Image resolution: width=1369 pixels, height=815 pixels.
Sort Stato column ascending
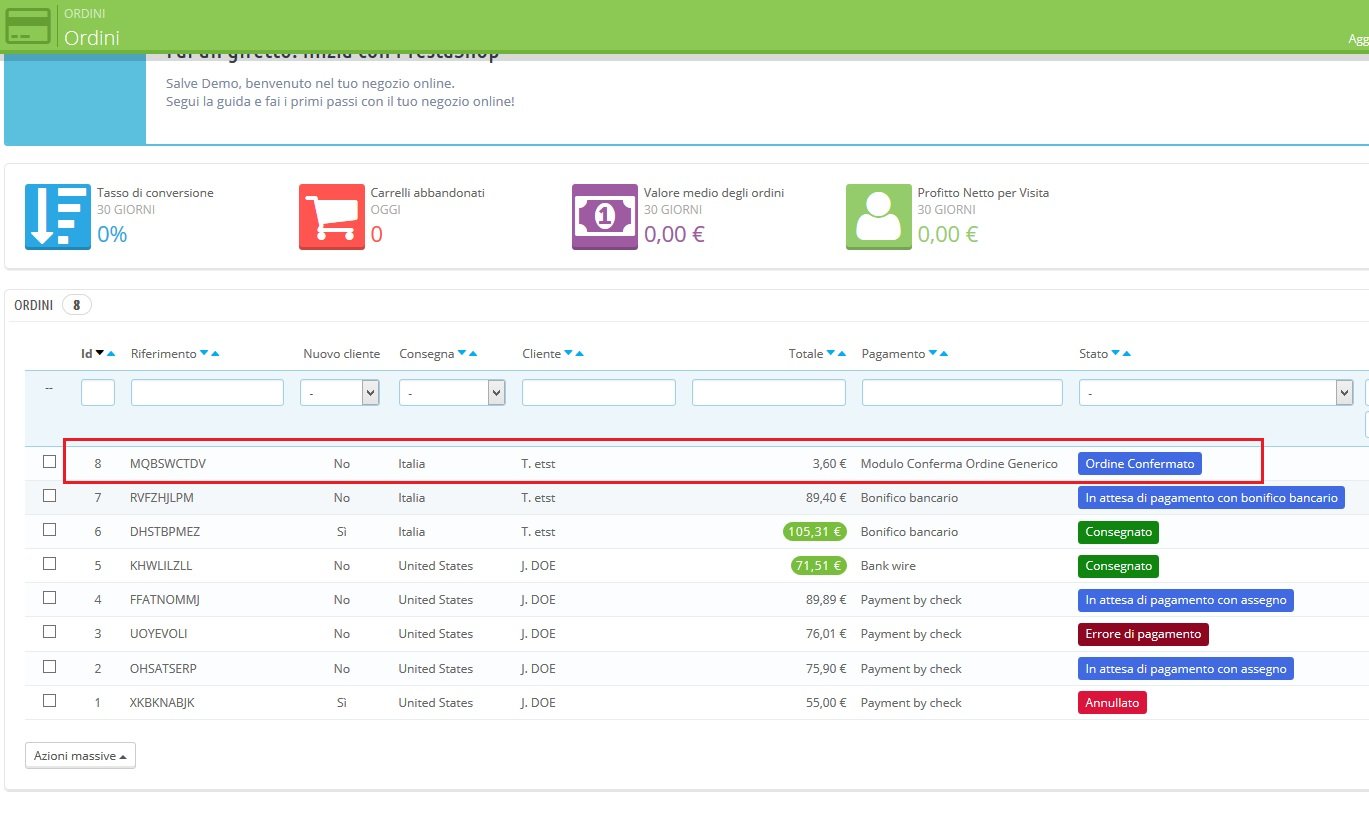point(1127,354)
